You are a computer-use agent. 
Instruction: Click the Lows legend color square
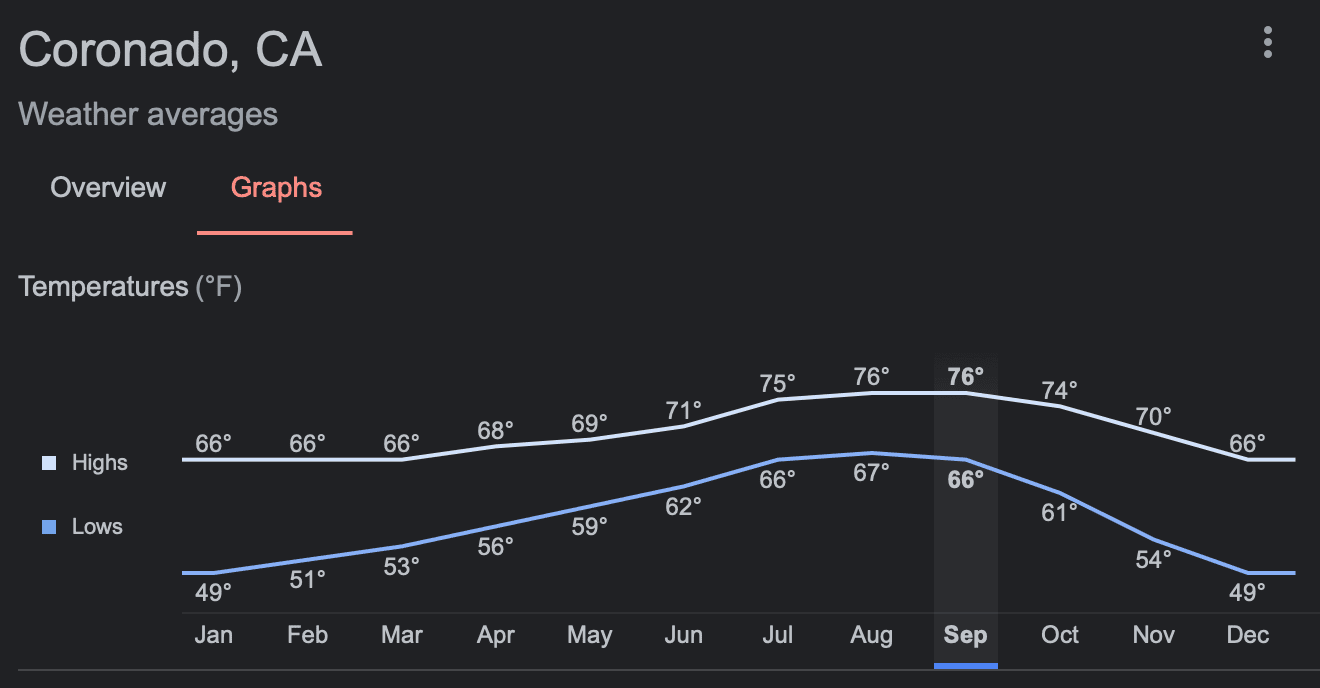pos(49,527)
